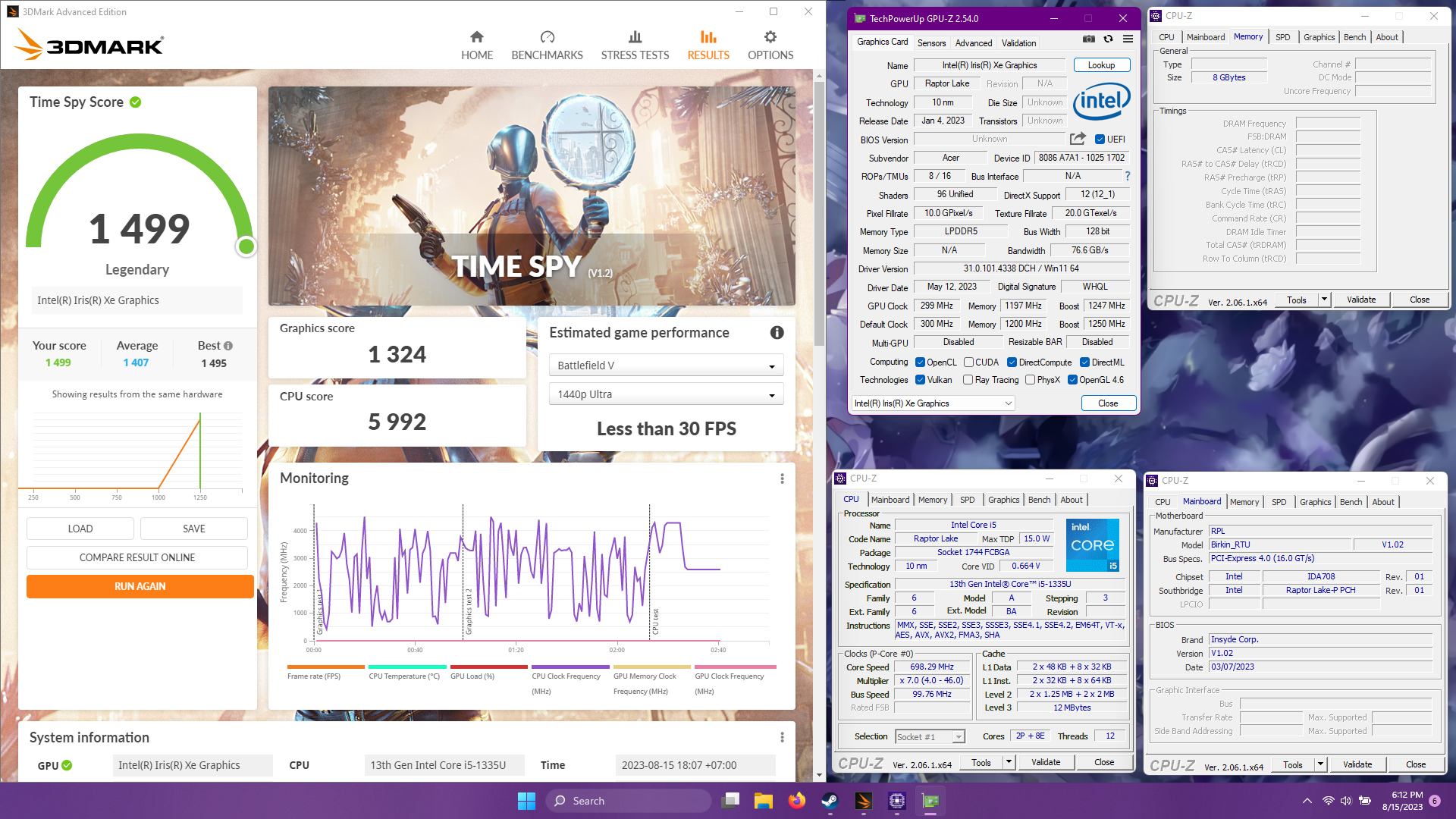
Task: Open Steam from the taskbar
Action: pyautogui.click(x=830, y=801)
